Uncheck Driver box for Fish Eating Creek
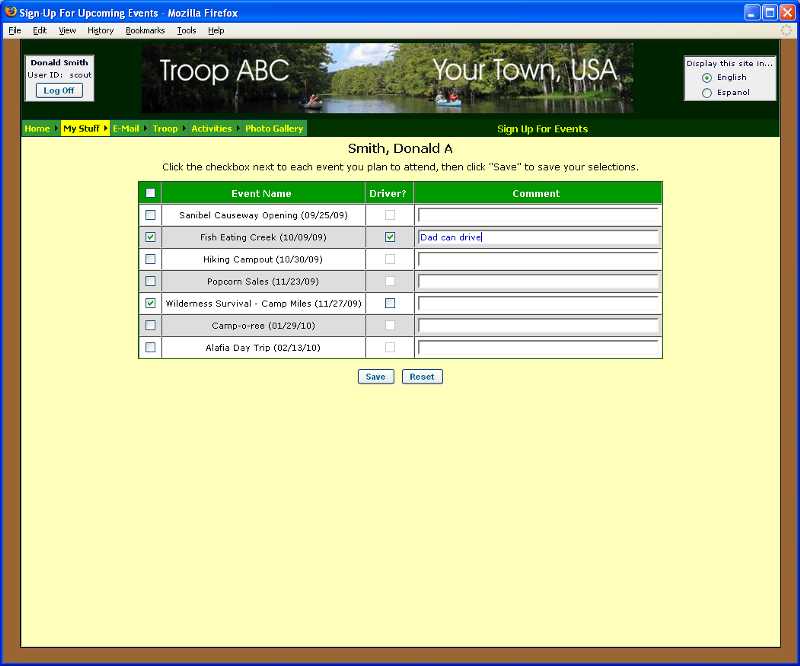This screenshot has width=800, height=666. coord(390,237)
